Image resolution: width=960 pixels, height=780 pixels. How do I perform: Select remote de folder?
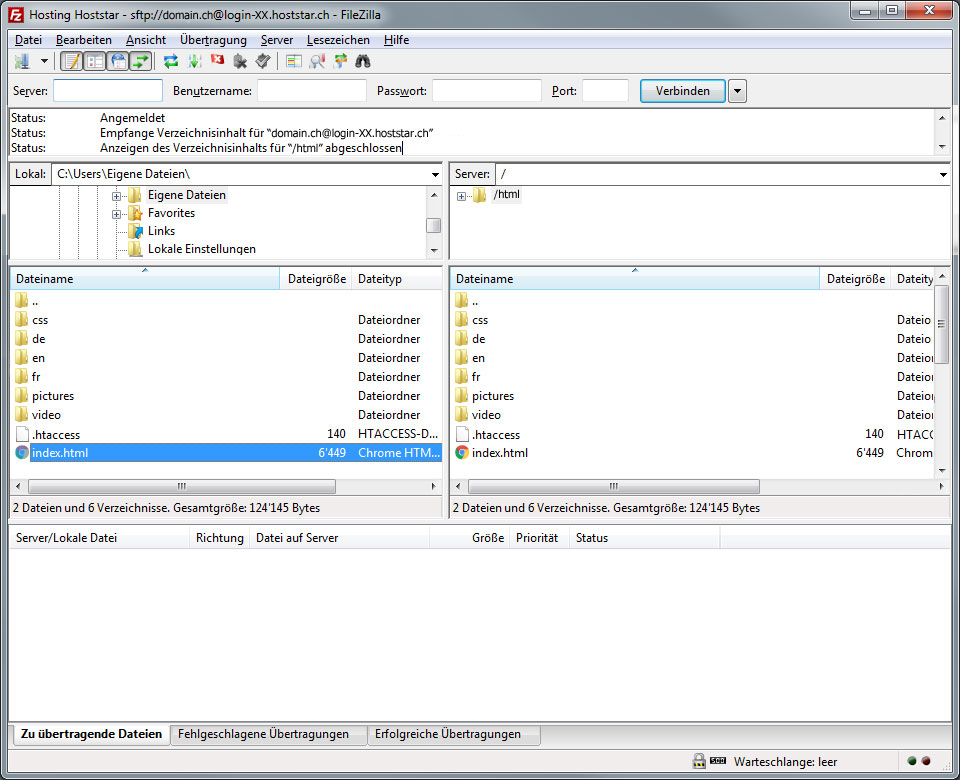[478, 339]
